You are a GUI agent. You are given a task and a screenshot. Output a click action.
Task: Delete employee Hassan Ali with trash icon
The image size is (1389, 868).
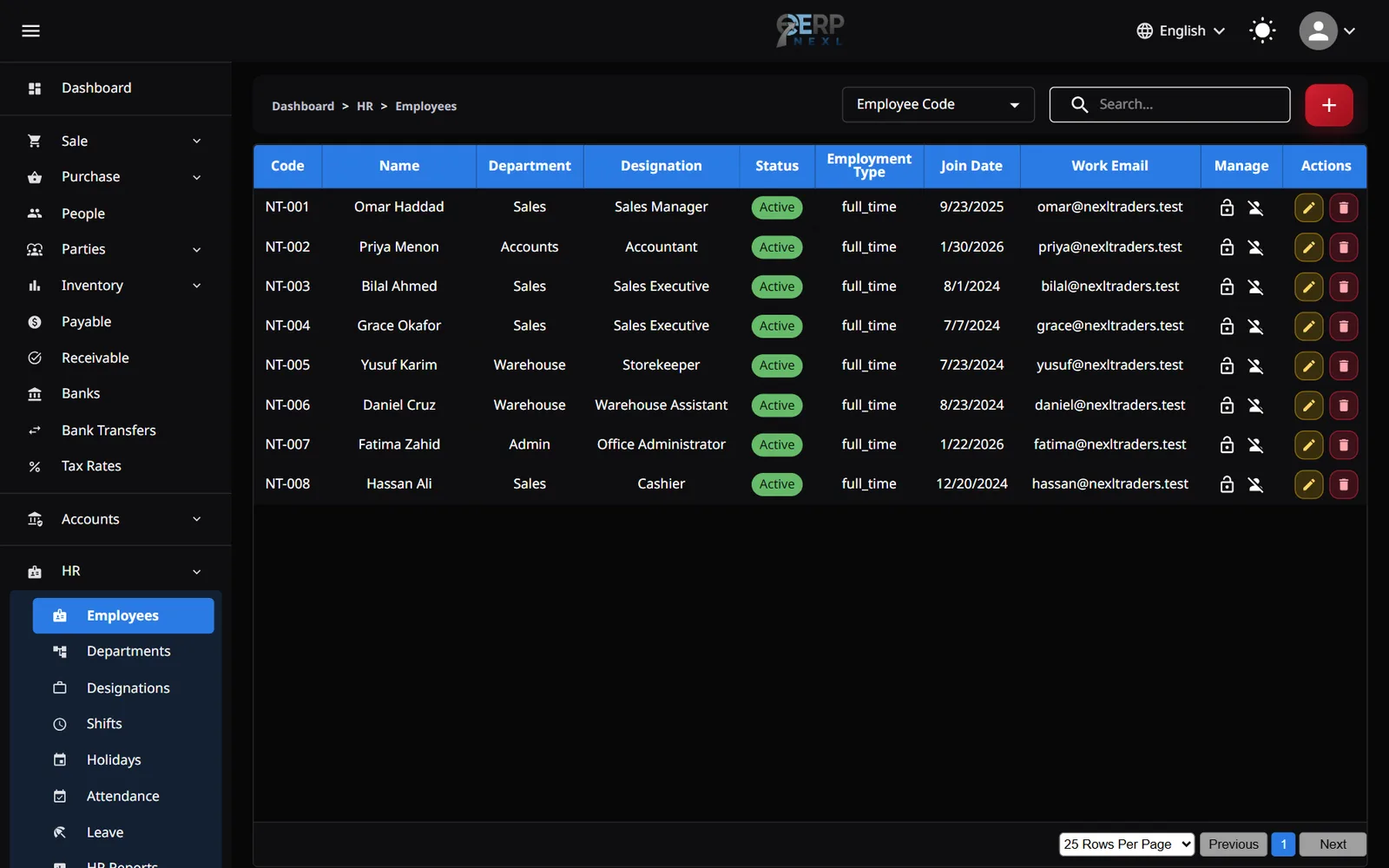tap(1343, 484)
